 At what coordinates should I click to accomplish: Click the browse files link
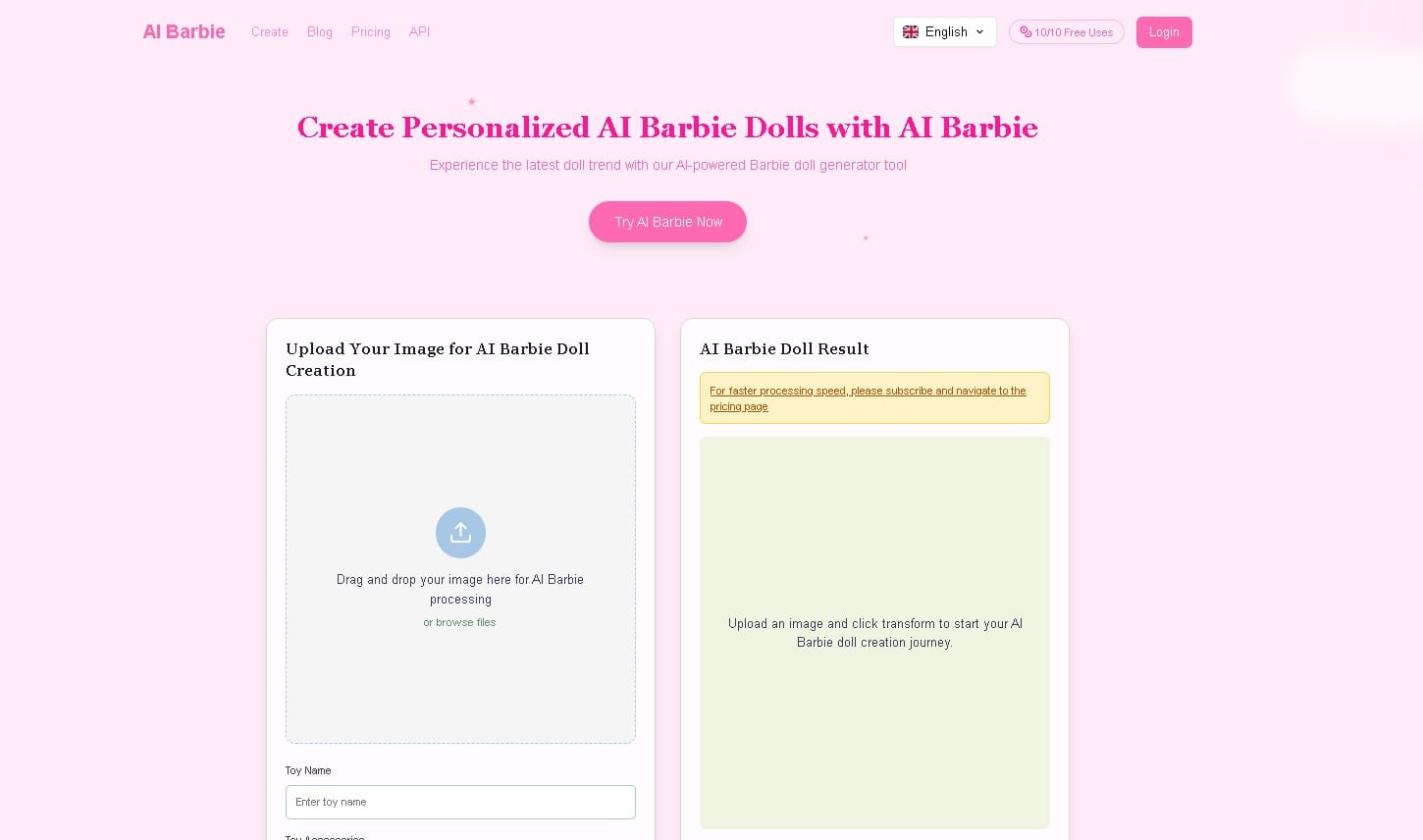[x=459, y=622]
